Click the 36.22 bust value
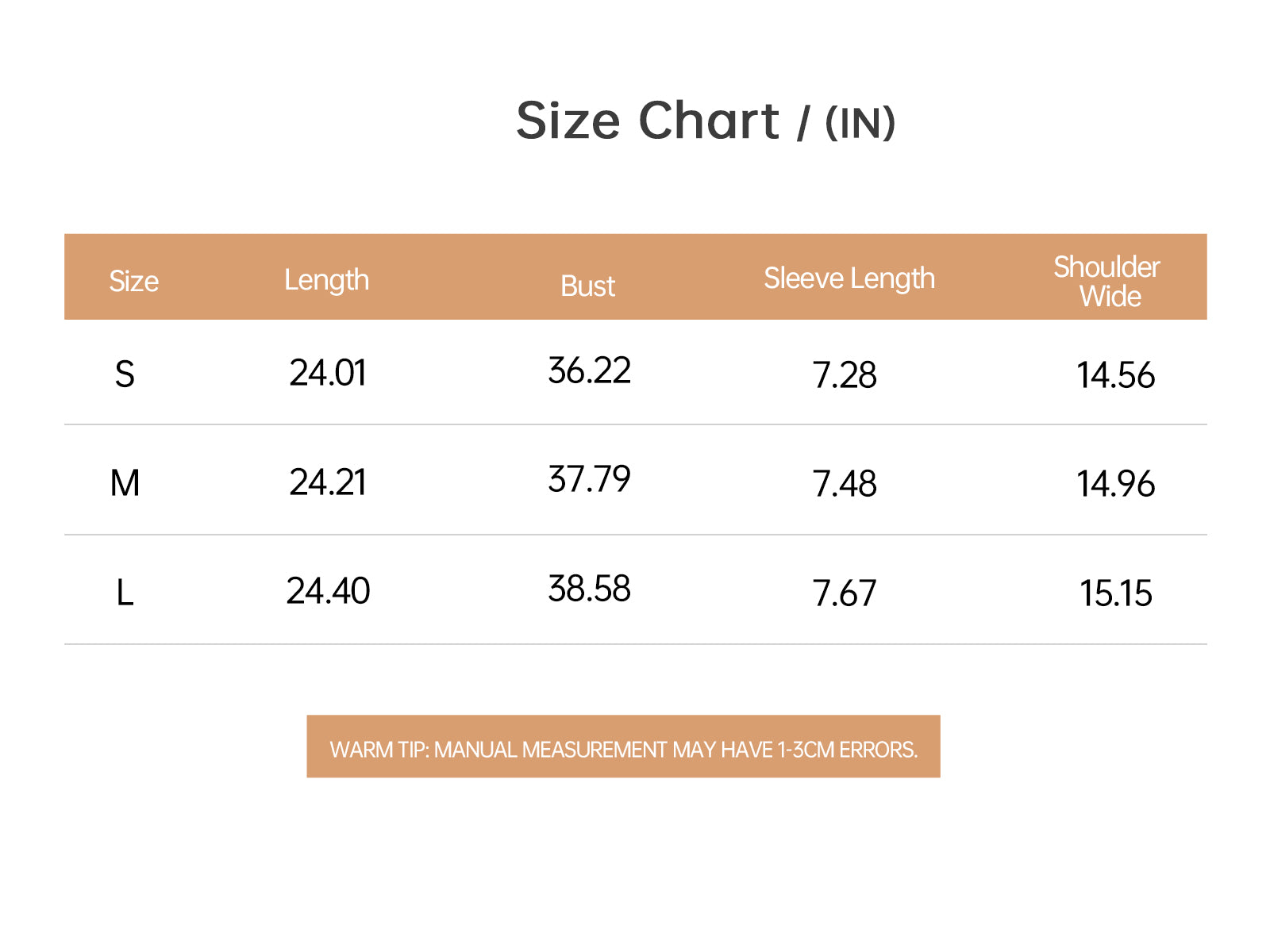The image size is (1270, 952). (x=589, y=370)
